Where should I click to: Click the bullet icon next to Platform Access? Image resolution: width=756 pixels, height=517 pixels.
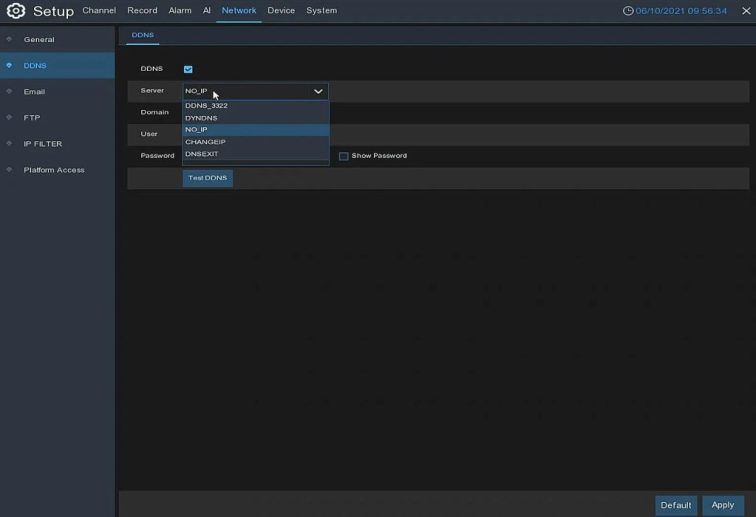pos(9,169)
